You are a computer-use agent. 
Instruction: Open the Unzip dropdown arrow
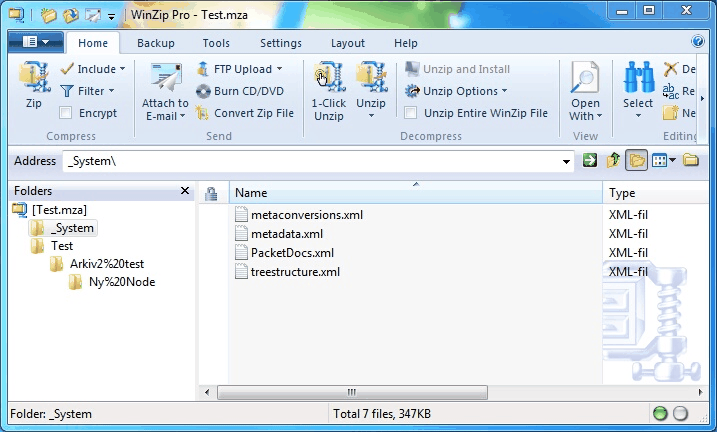(371, 116)
